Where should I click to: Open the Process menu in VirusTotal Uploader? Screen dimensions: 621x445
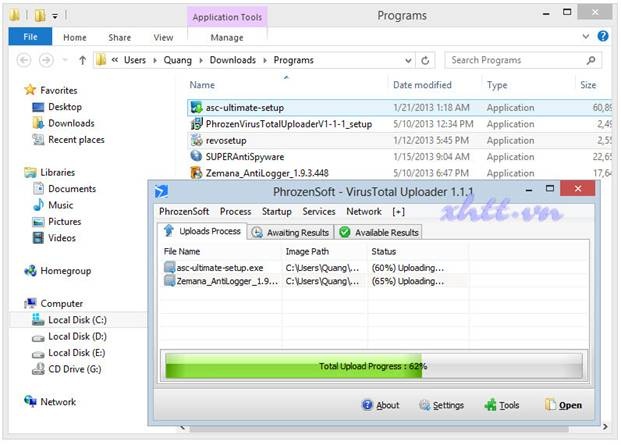(x=235, y=211)
